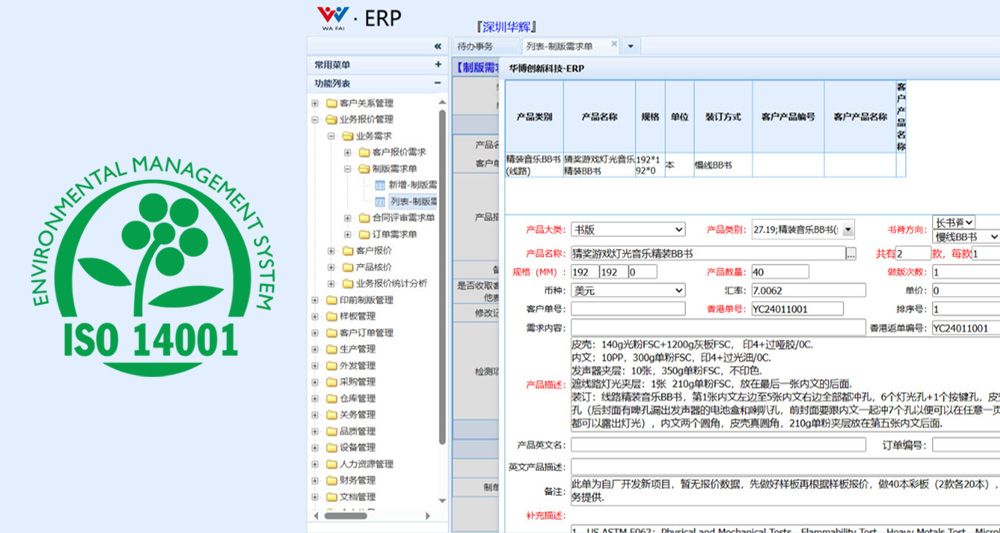Click the folder icon of 文档管理

click(x=332, y=497)
